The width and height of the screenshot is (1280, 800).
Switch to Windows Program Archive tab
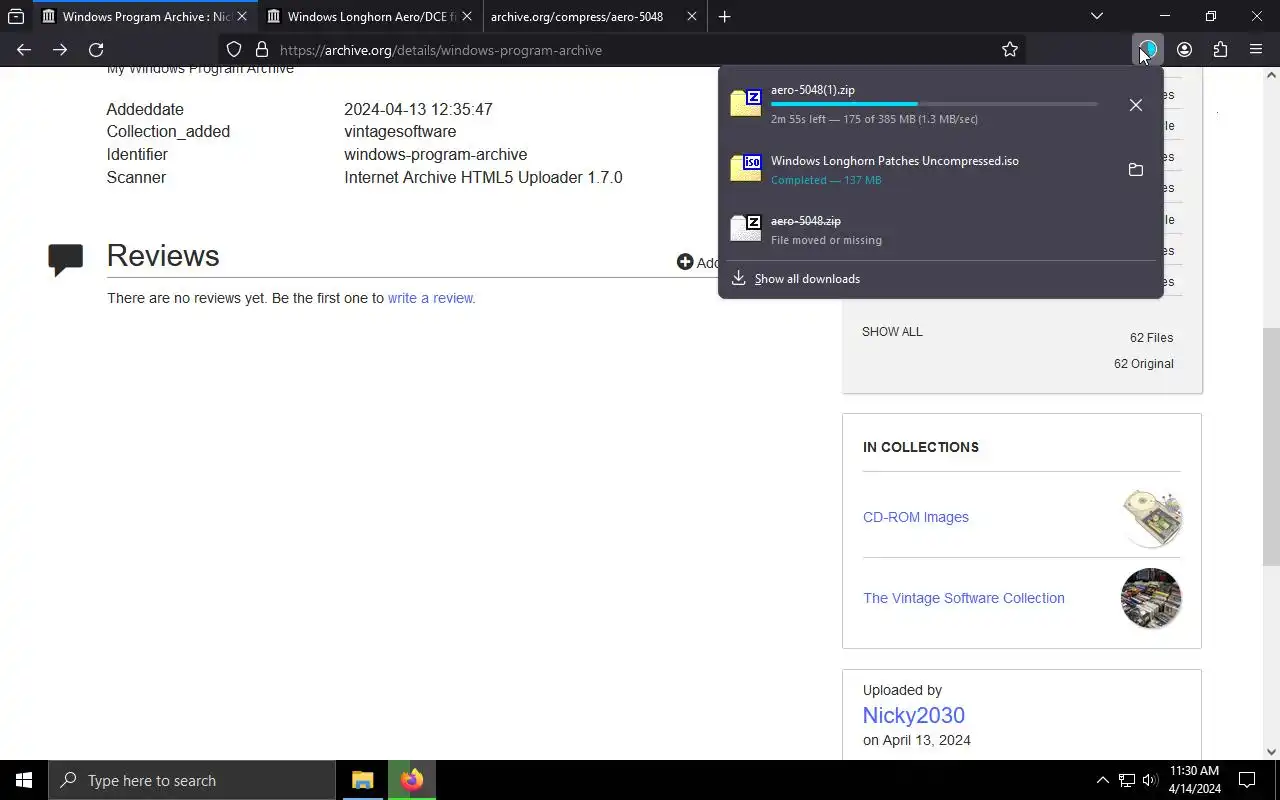point(144,16)
